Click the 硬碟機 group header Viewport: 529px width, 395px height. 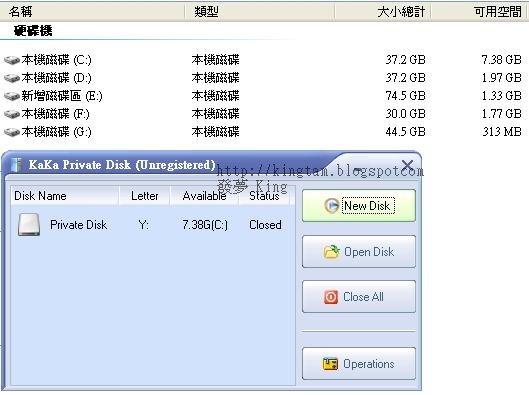(x=33, y=31)
